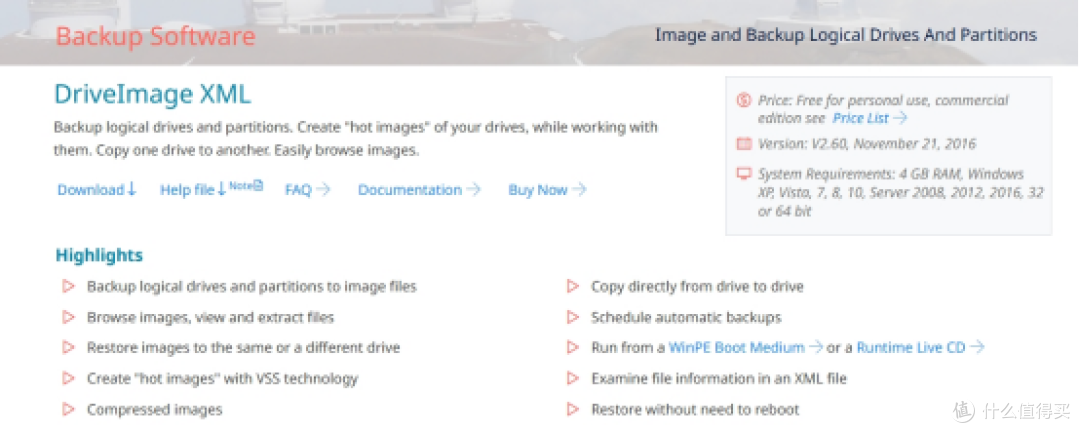Image resolution: width=1080 pixels, height=433 pixels.
Task: Click the triangle bullet beside Schedule automatic backups
Action: (x=572, y=317)
